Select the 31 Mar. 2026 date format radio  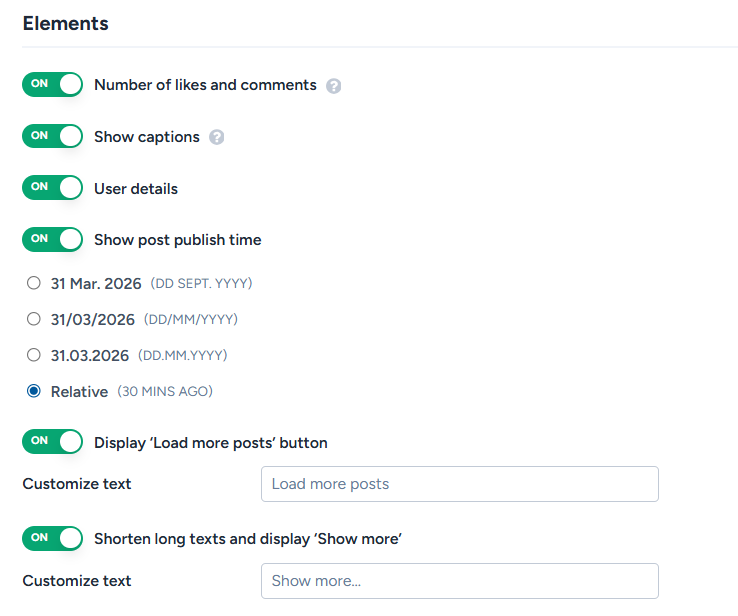tap(34, 284)
